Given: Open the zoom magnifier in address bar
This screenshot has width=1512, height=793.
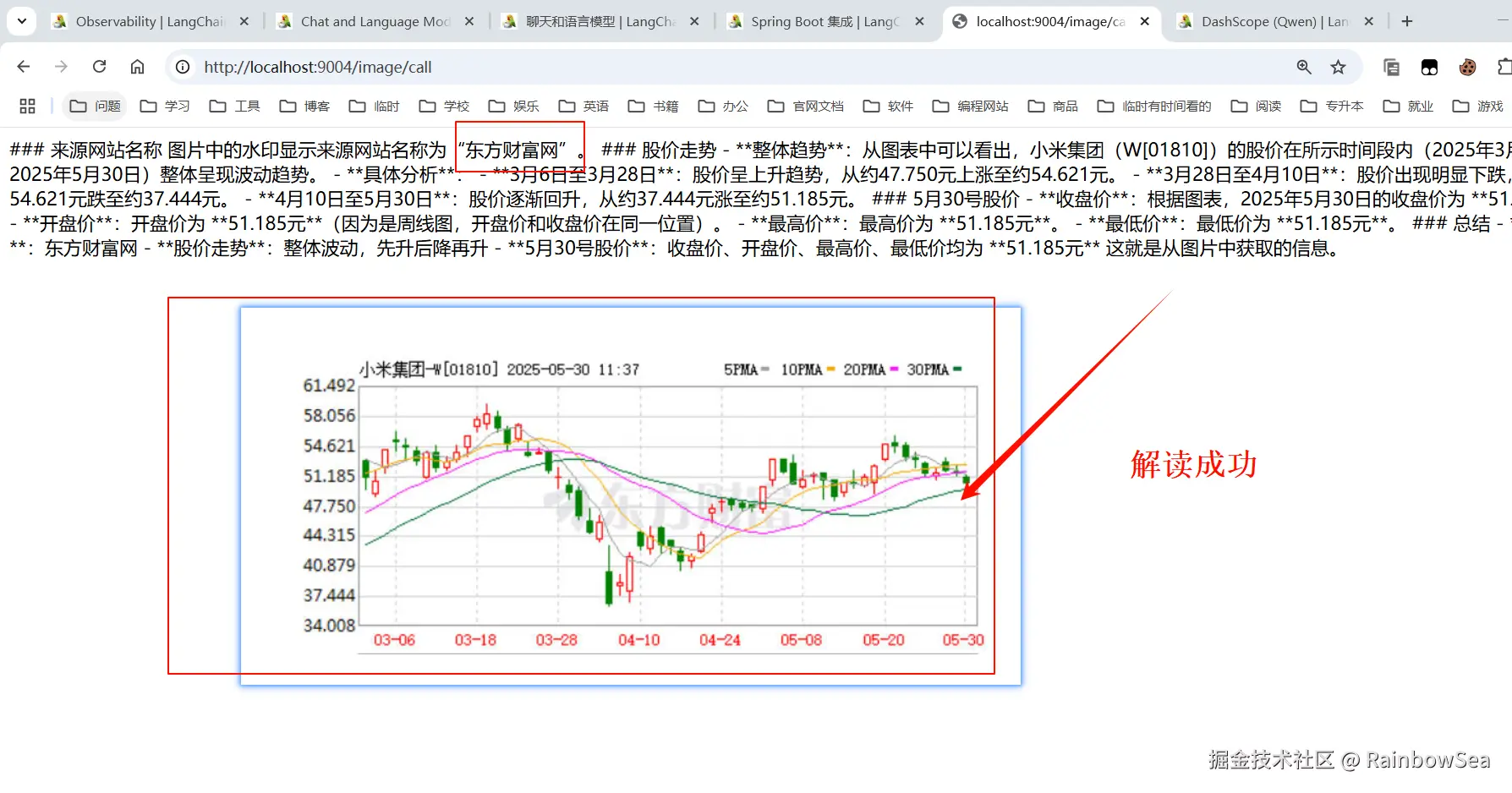Looking at the screenshot, I should pos(1304,67).
